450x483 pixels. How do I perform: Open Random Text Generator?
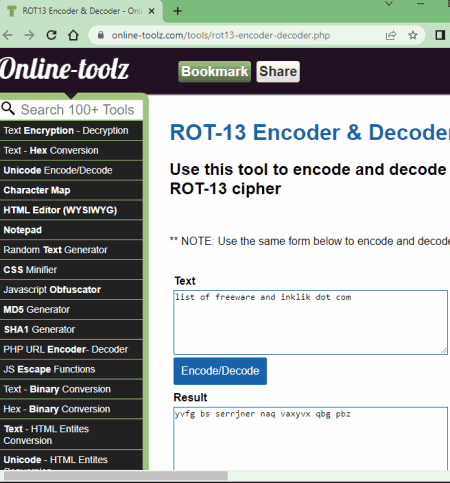click(71, 250)
